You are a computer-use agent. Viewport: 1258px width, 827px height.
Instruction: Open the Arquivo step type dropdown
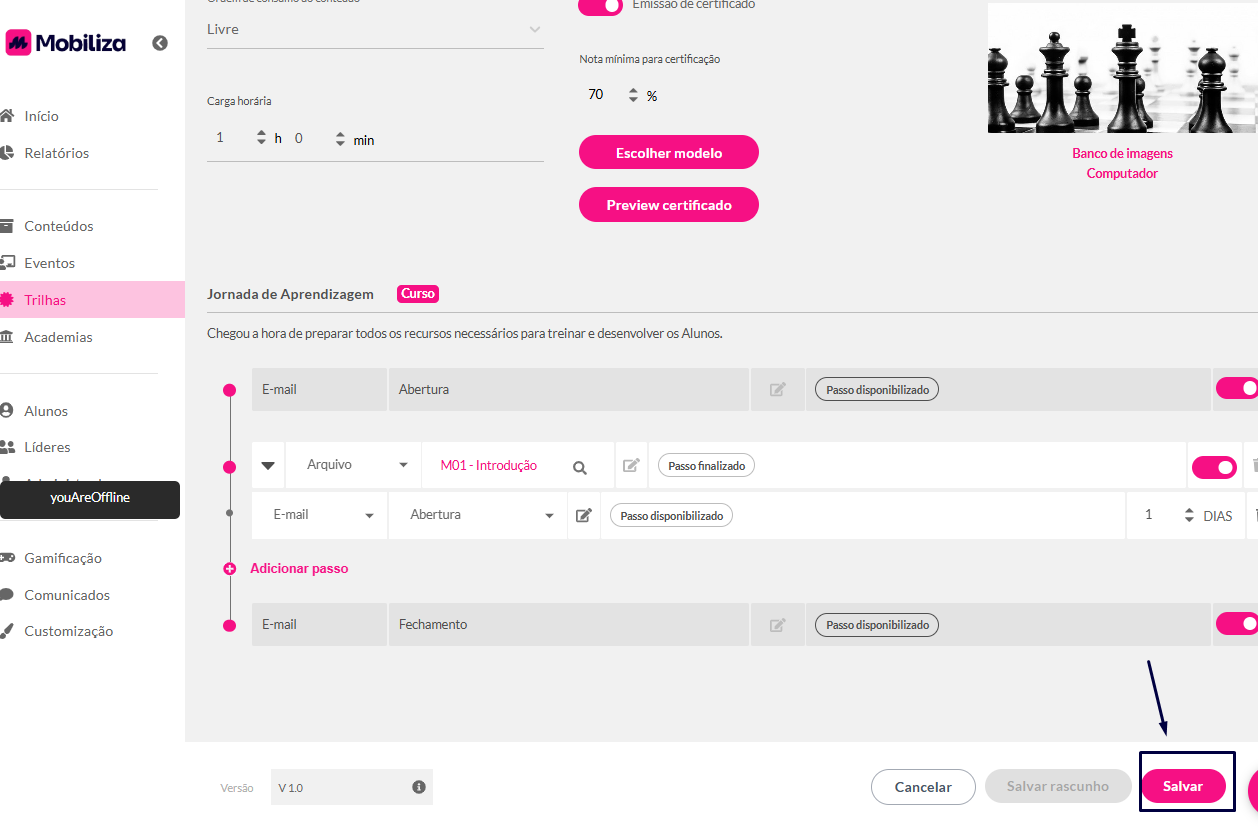click(x=354, y=465)
